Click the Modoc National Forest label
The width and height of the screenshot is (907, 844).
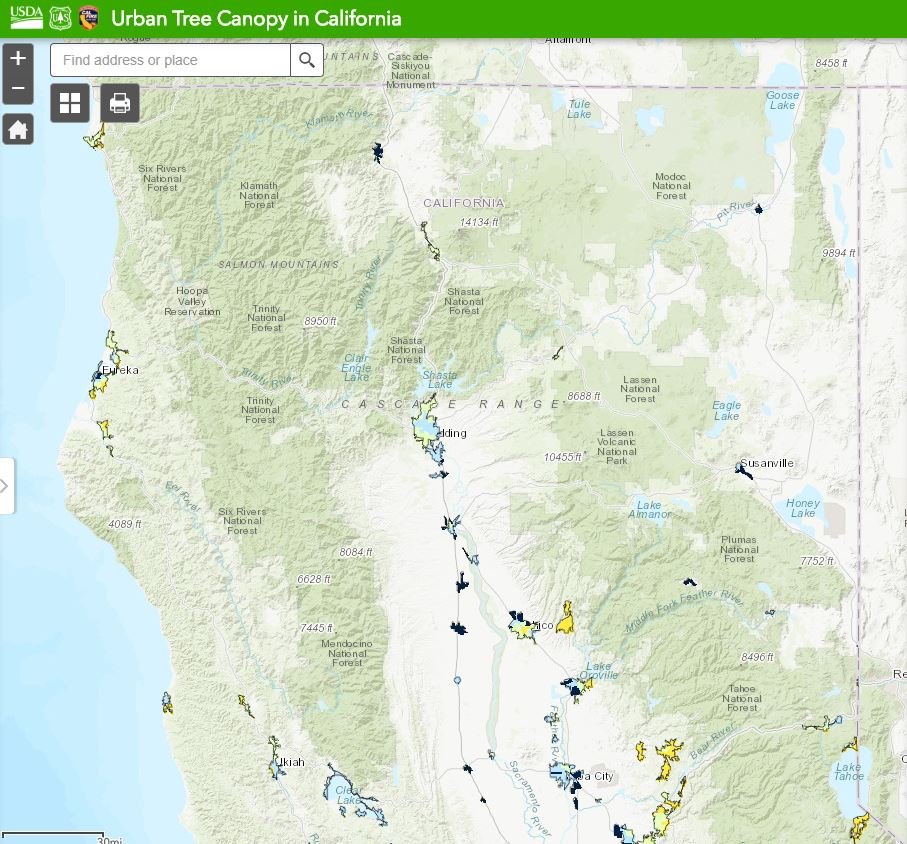pyautogui.click(x=671, y=186)
